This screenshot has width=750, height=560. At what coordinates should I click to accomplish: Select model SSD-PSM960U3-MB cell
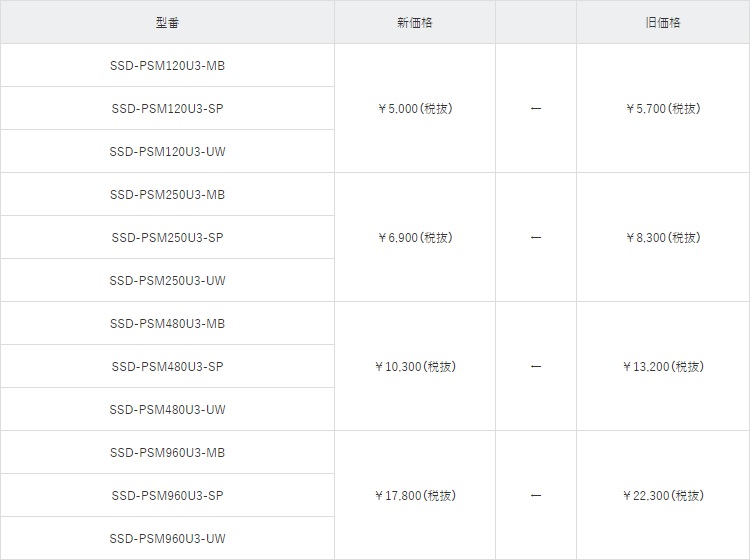167,452
